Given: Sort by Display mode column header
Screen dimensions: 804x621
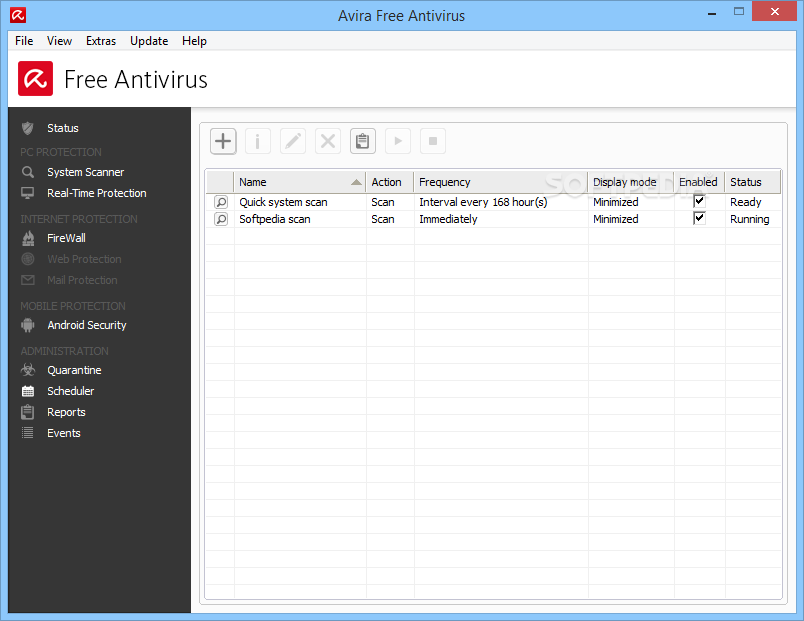Looking at the screenshot, I should tap(631, 182).
